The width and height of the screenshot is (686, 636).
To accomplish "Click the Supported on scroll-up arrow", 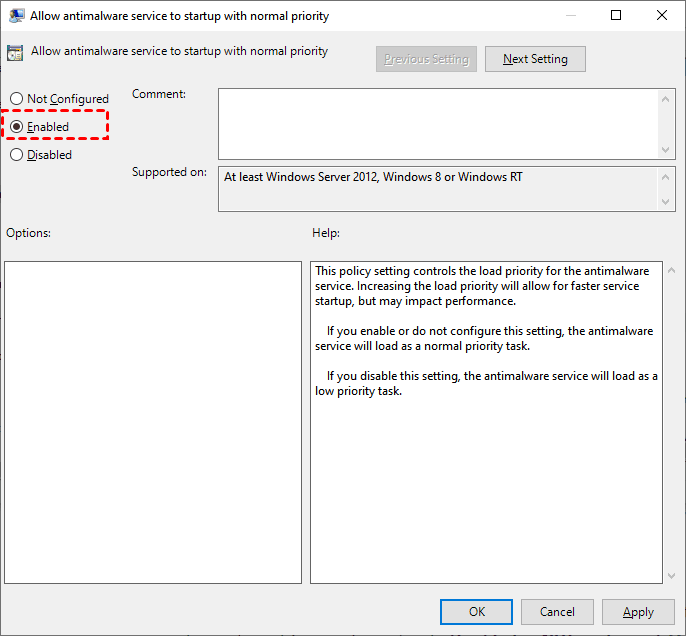I will point(665,177).
